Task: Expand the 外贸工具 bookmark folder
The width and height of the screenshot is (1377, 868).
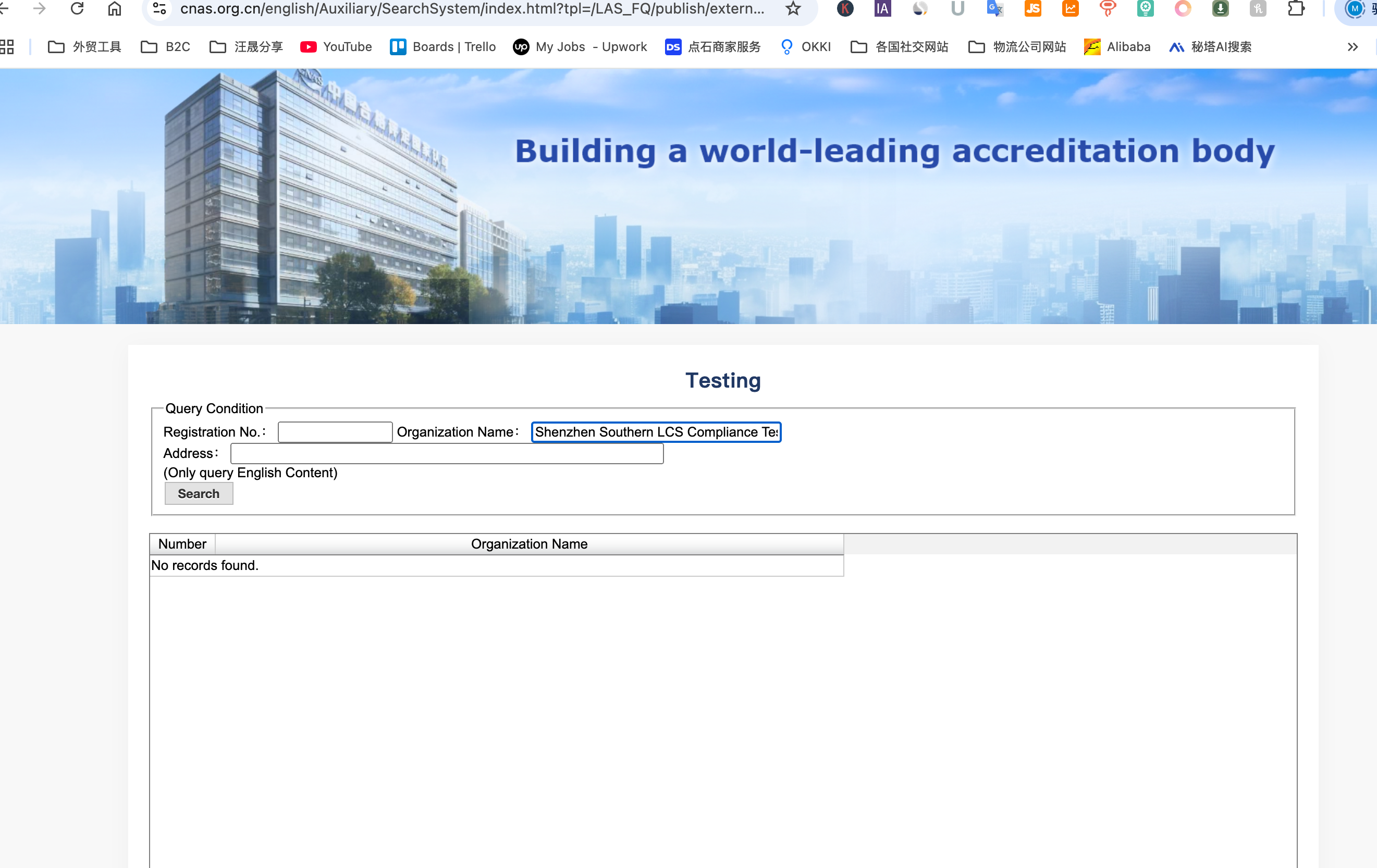Action: pos(84,47)
